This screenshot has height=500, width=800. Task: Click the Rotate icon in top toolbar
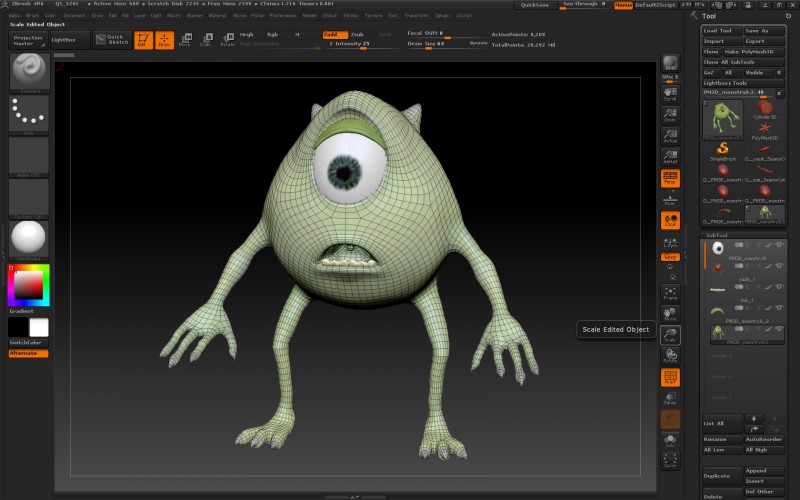(227, 40)
